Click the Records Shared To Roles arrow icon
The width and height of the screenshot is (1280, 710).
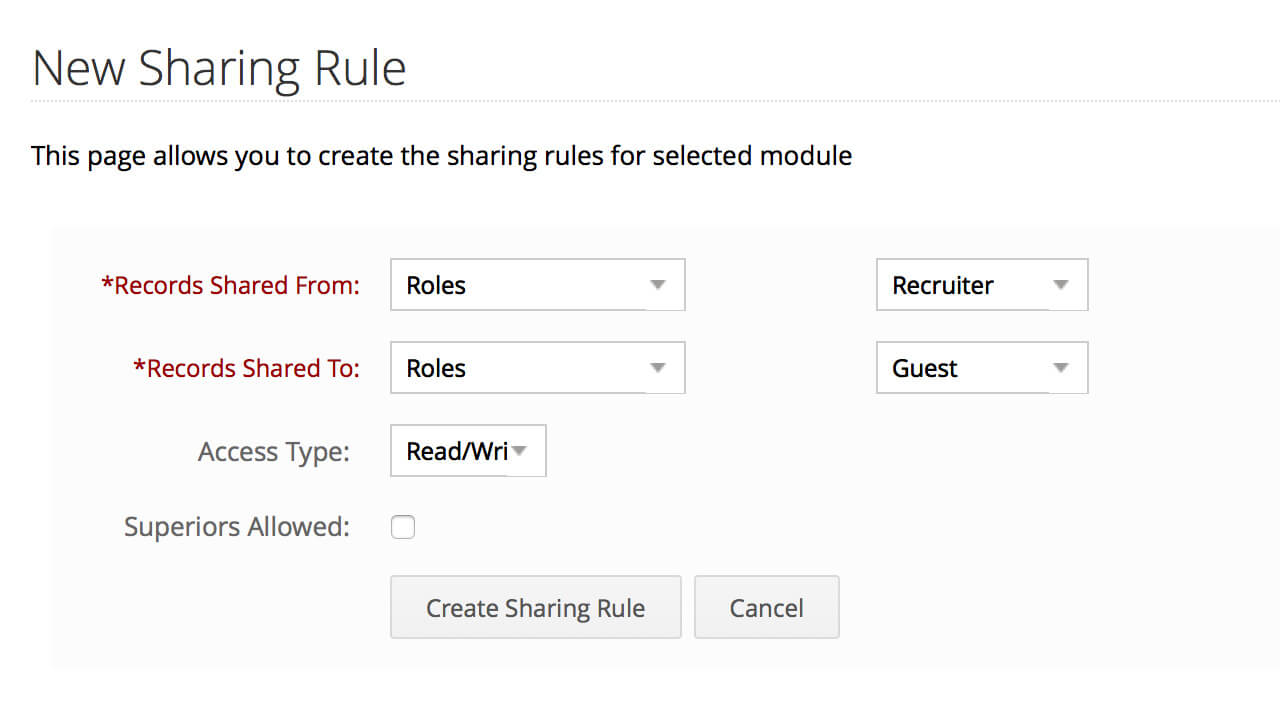pos(657,368)
